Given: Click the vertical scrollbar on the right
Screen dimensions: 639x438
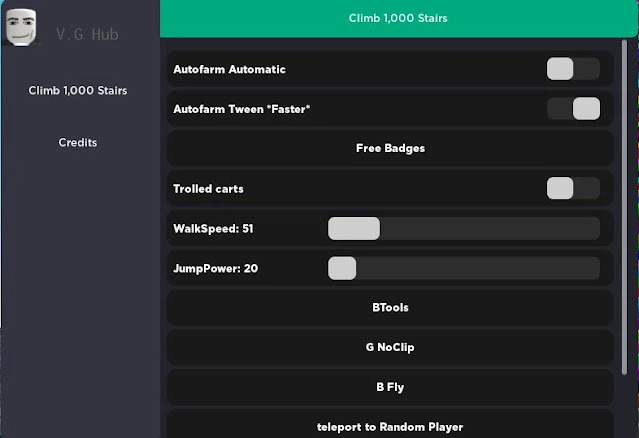Looking at the screenshot, I should [624, 207].
